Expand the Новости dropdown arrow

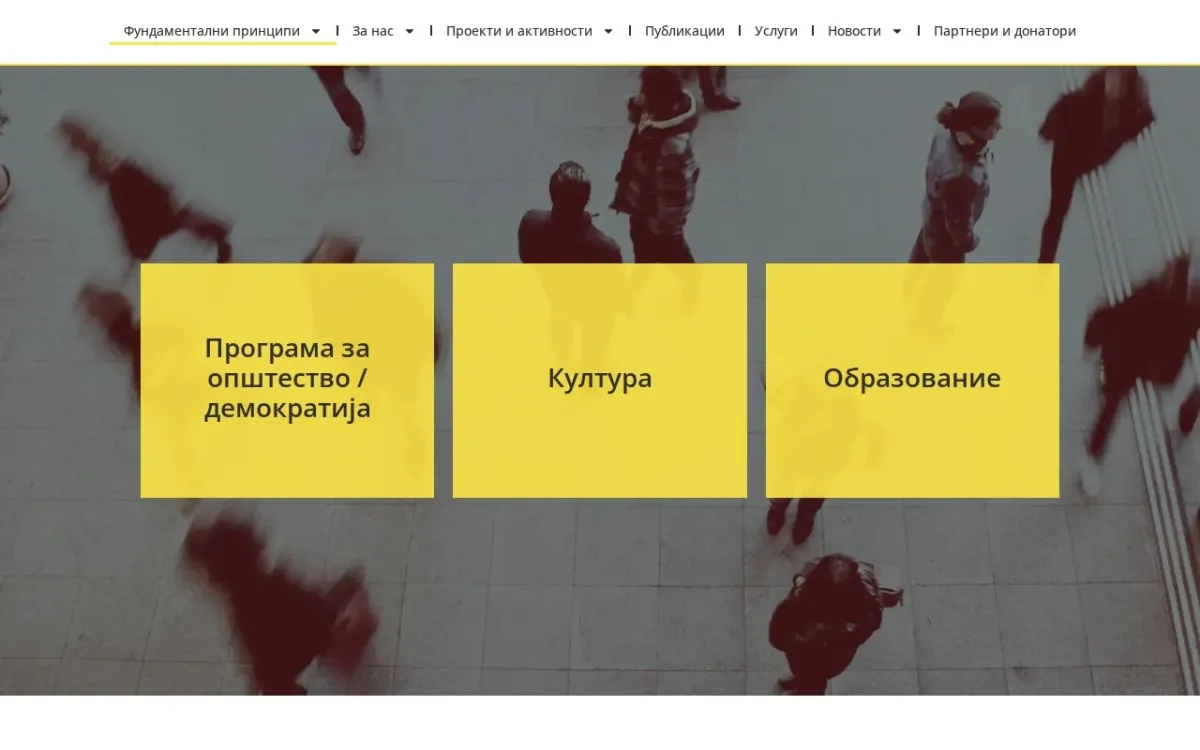[897, 32]
